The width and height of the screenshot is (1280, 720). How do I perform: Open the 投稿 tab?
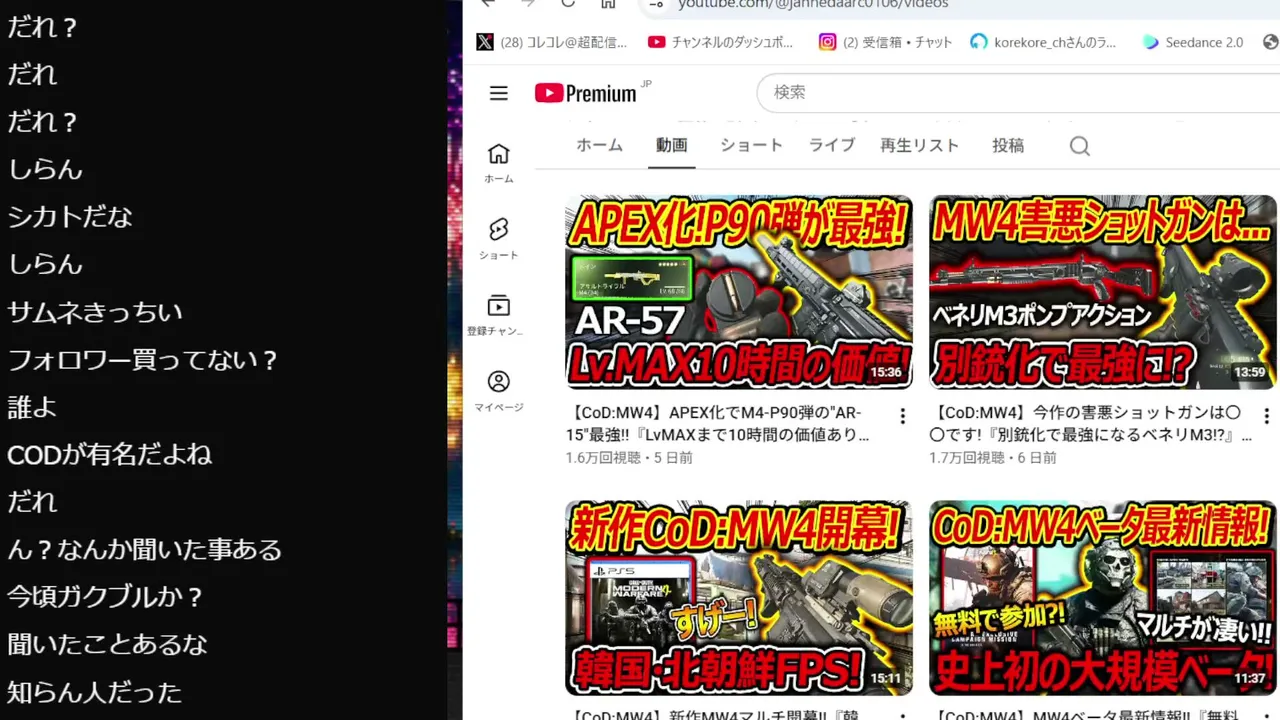(1008, 145)
